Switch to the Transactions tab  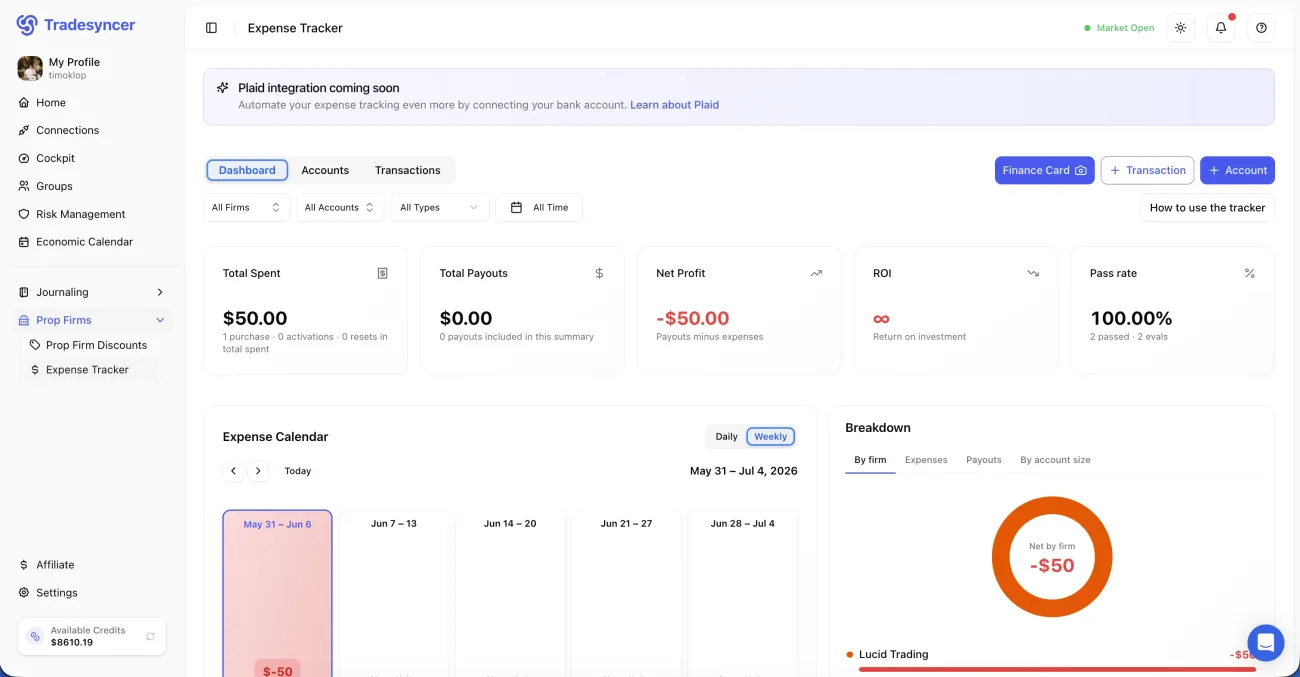click(407, 170)
